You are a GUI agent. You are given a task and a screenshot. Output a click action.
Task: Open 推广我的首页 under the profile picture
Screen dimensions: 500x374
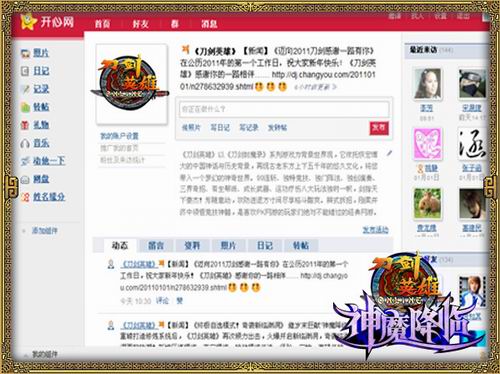(x=119, y=148)
